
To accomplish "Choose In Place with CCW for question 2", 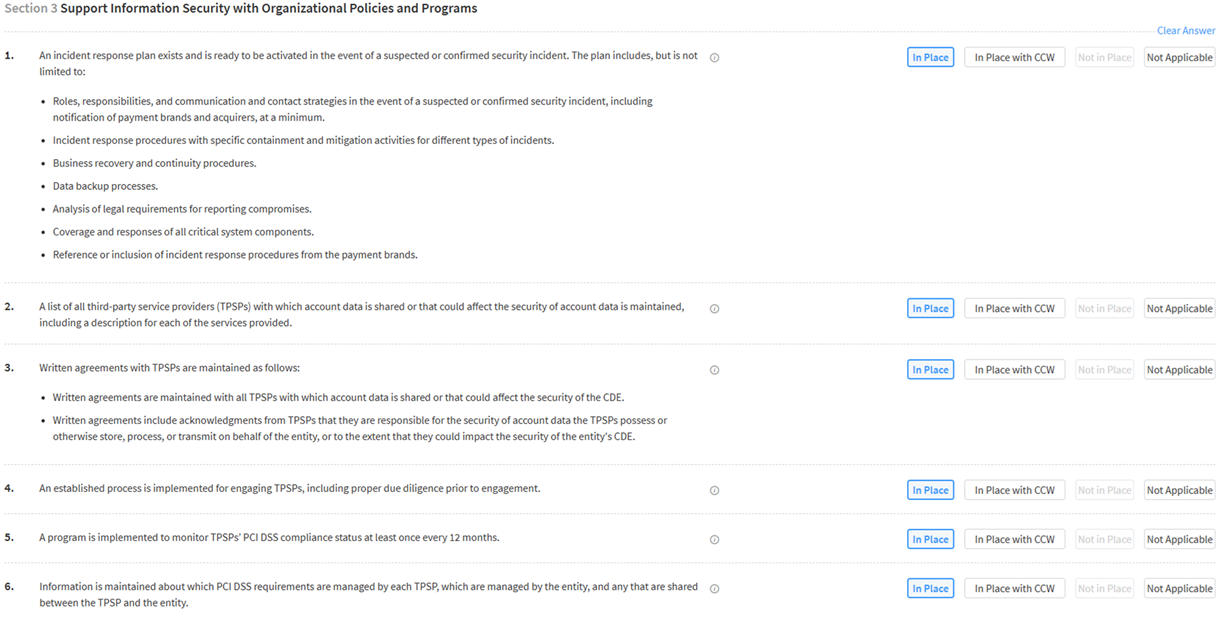I will click(1014, 309).
